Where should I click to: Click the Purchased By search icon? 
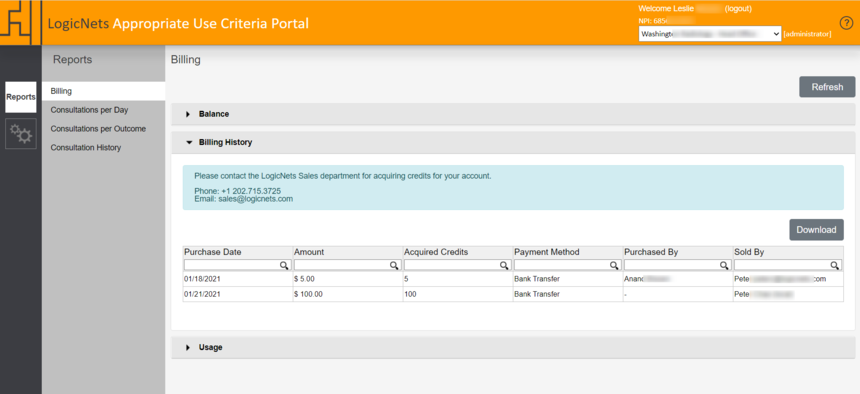725,265
